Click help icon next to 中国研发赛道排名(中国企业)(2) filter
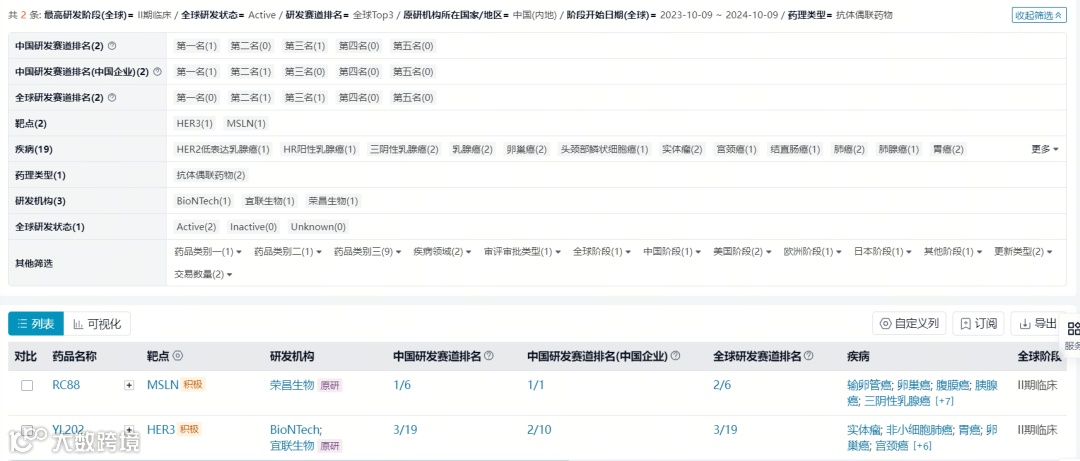1080x461 pixels. point(157,72)
